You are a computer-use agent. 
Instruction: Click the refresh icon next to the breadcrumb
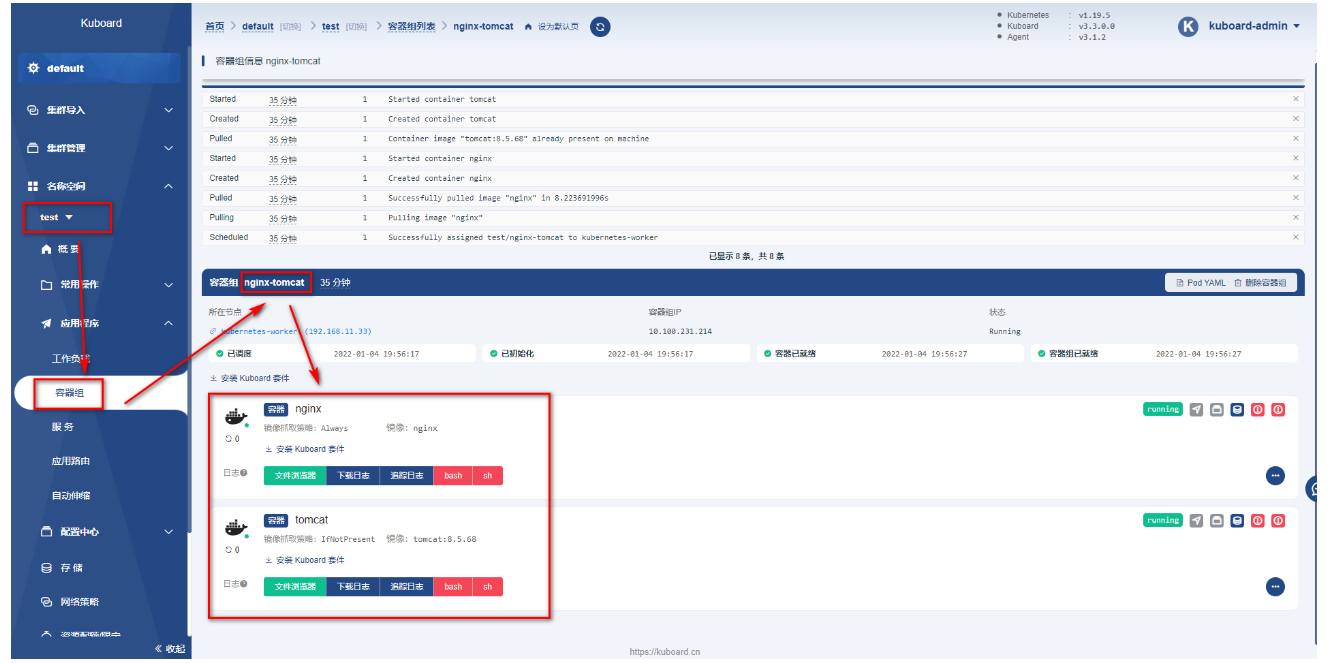600,27
